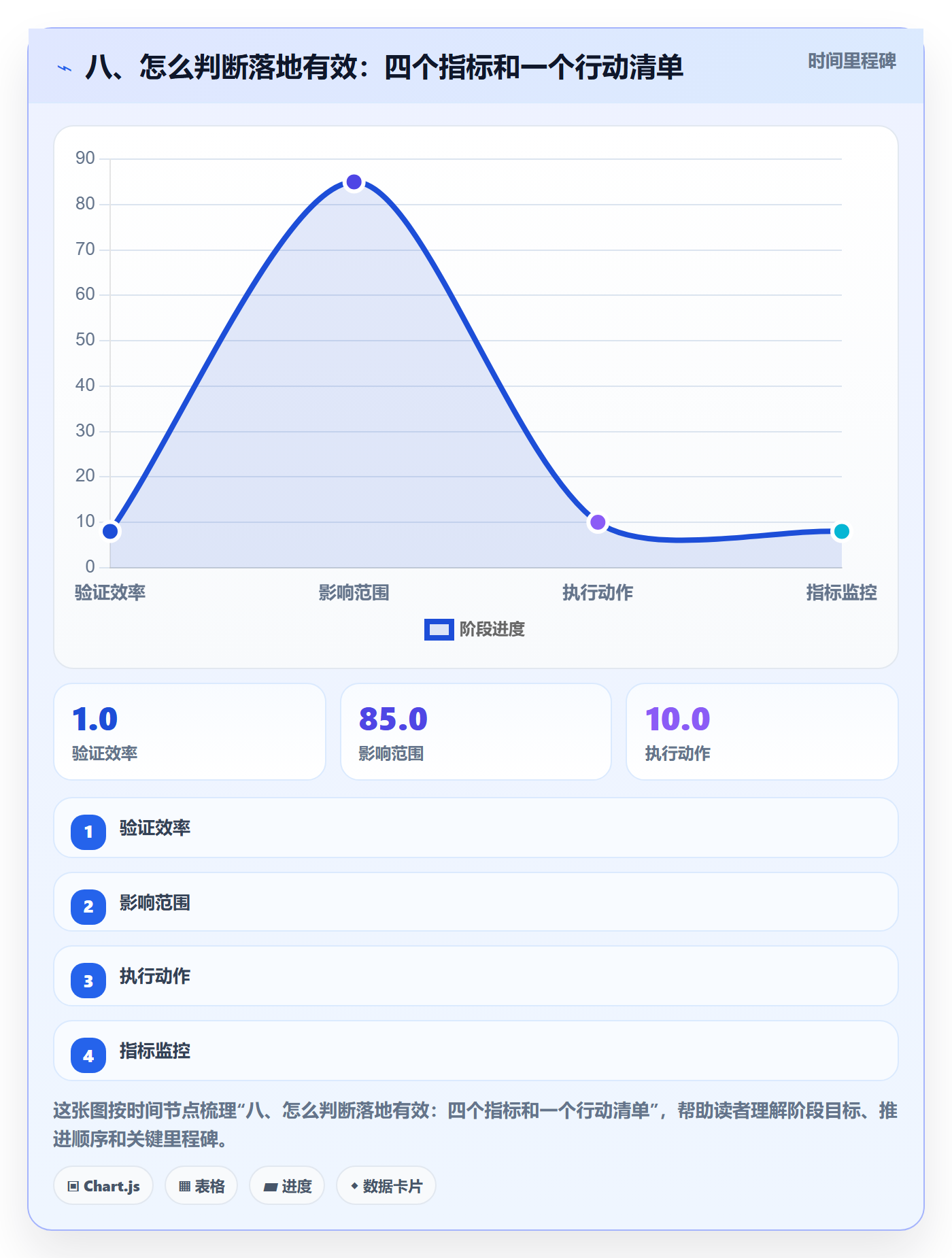Click the 指标监控 x-axis label
The image size is (952, 1258).
[841, 593]
